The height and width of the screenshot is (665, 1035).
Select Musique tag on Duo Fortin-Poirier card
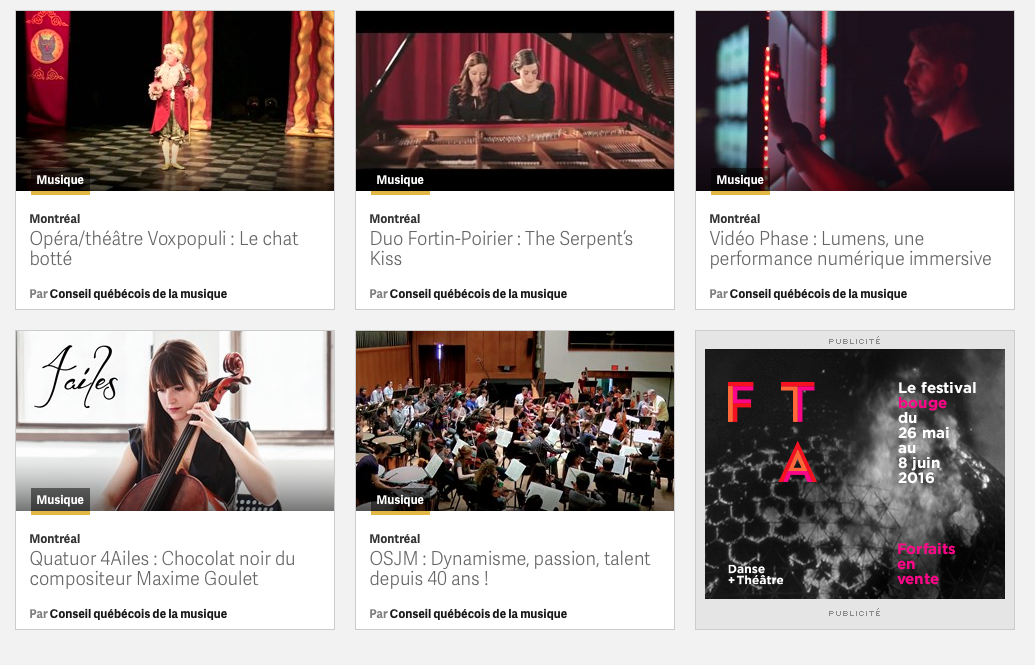(x=400, y=180)
